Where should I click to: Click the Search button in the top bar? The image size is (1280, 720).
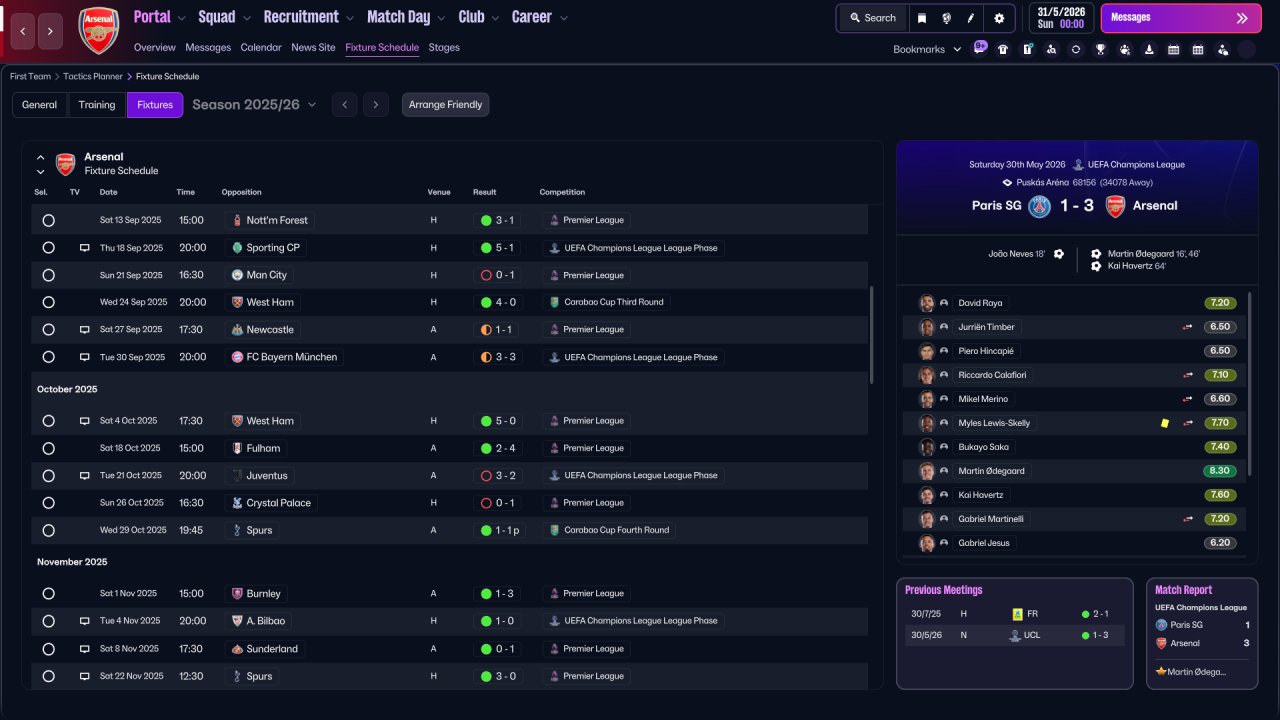pos(873,18)
